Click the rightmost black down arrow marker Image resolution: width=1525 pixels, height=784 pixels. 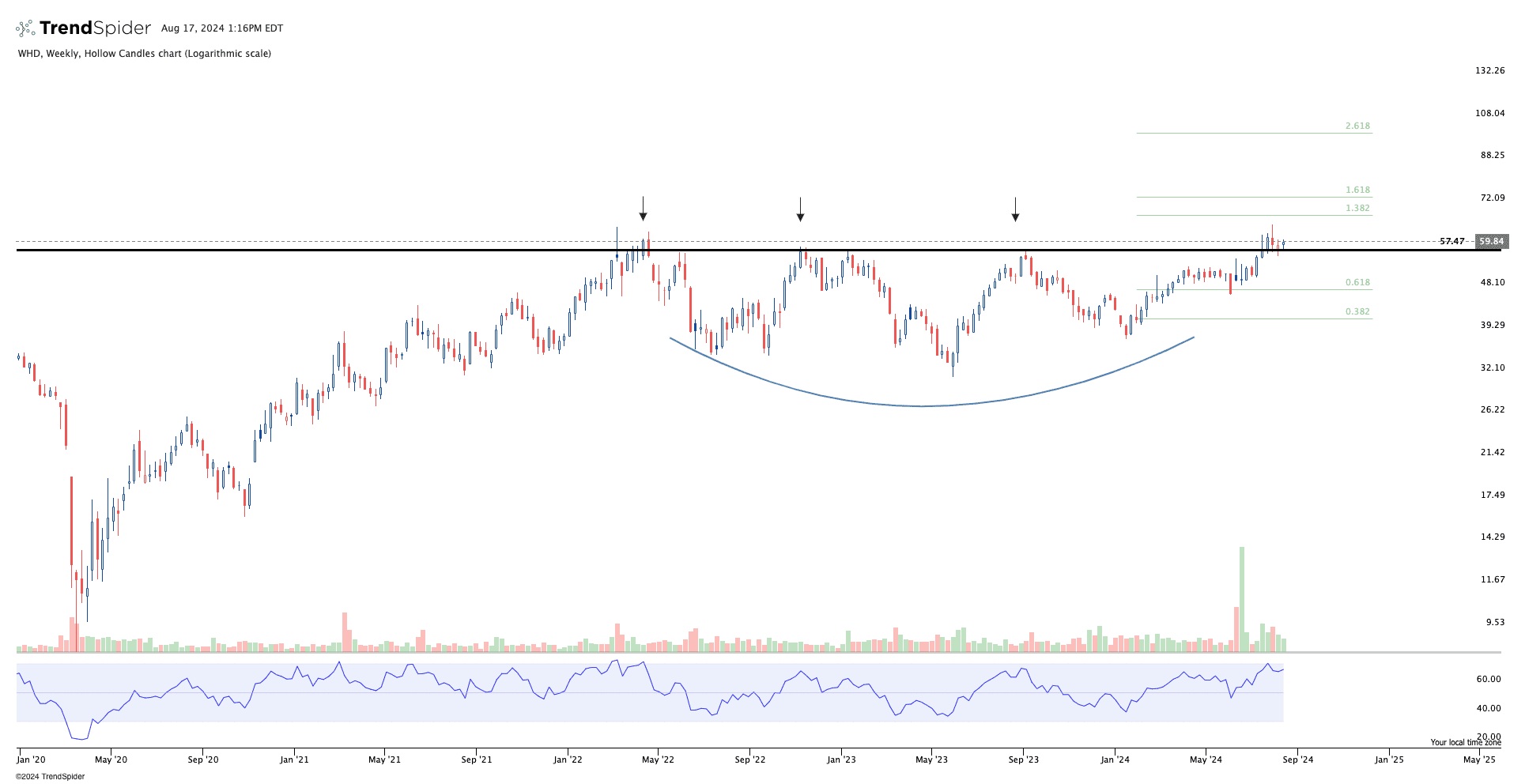pyautogui.click(x=1016, y=209)
